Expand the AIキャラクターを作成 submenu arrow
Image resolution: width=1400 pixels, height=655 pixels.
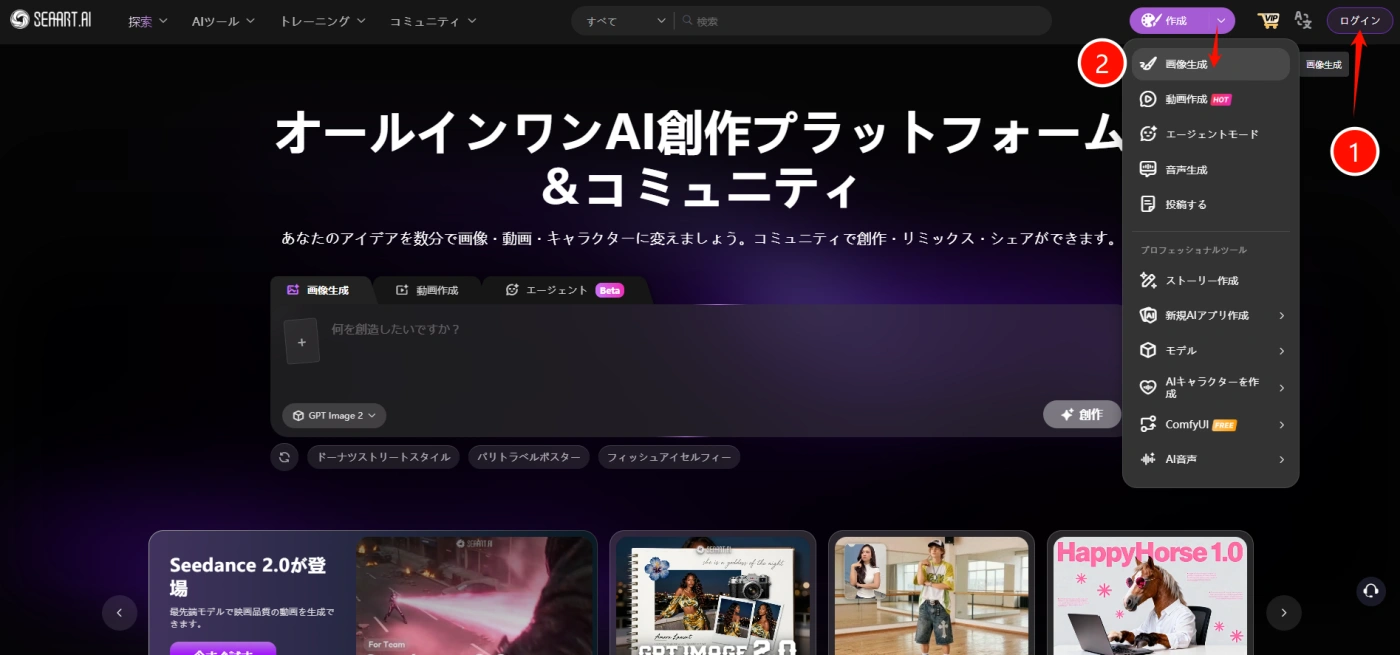pos(1281,388)
